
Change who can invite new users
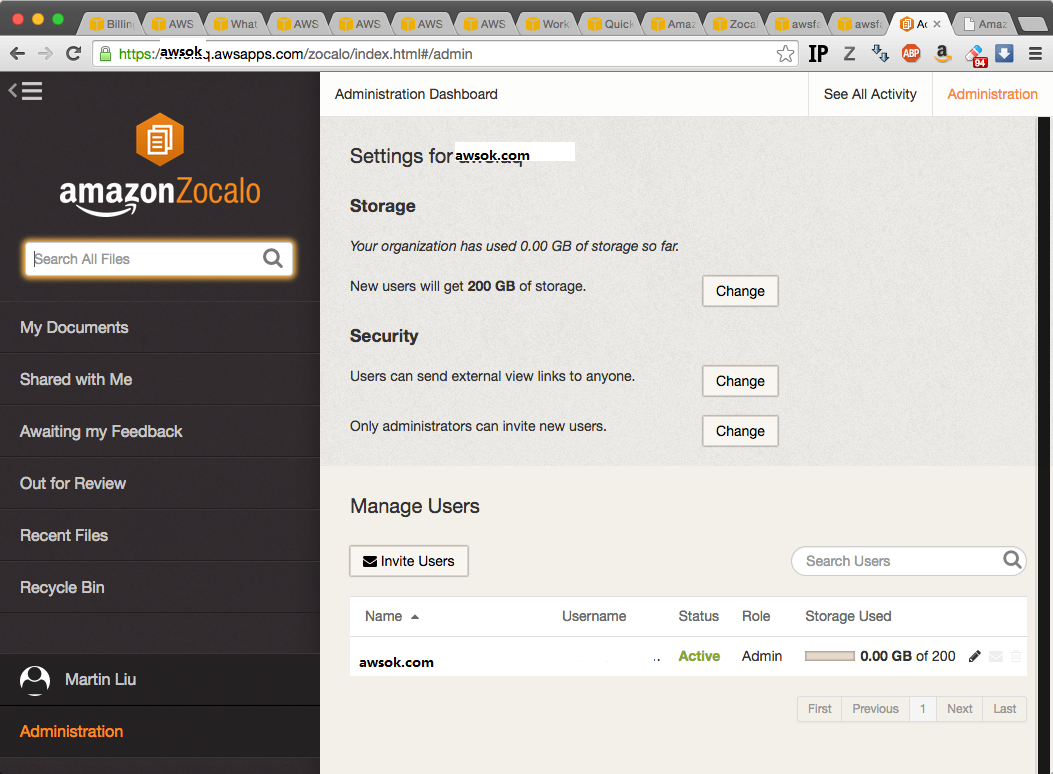coord(740,431)
